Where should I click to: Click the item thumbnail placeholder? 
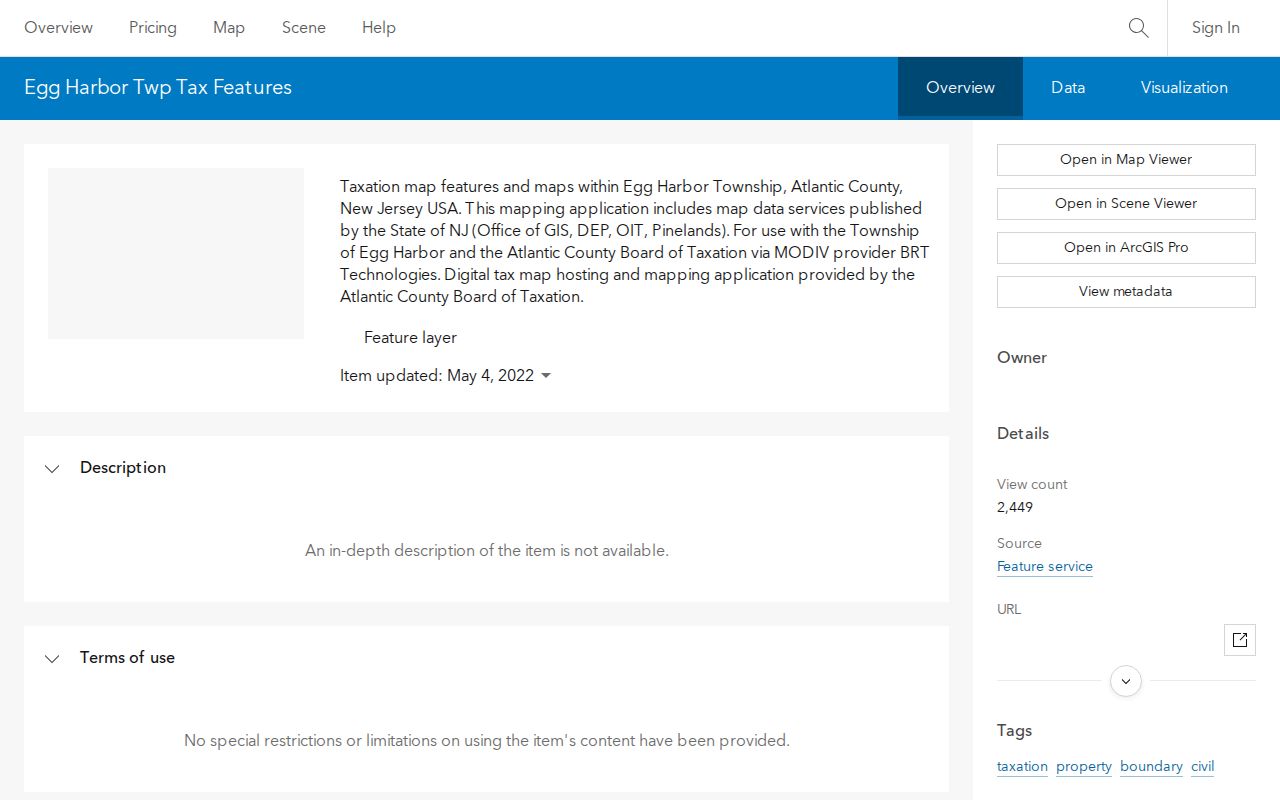pos(176,253)
